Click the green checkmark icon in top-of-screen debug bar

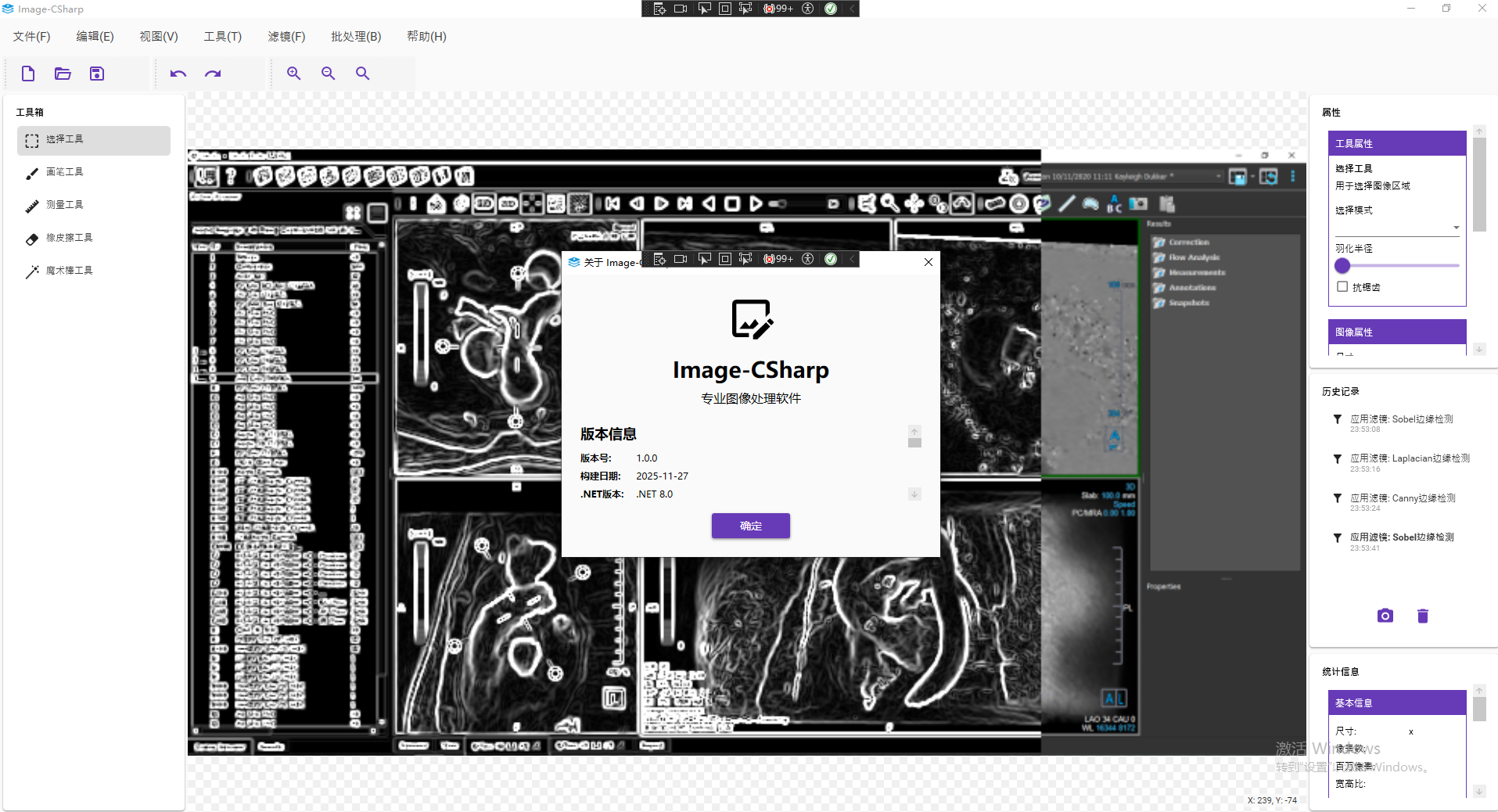pos(831,9)
